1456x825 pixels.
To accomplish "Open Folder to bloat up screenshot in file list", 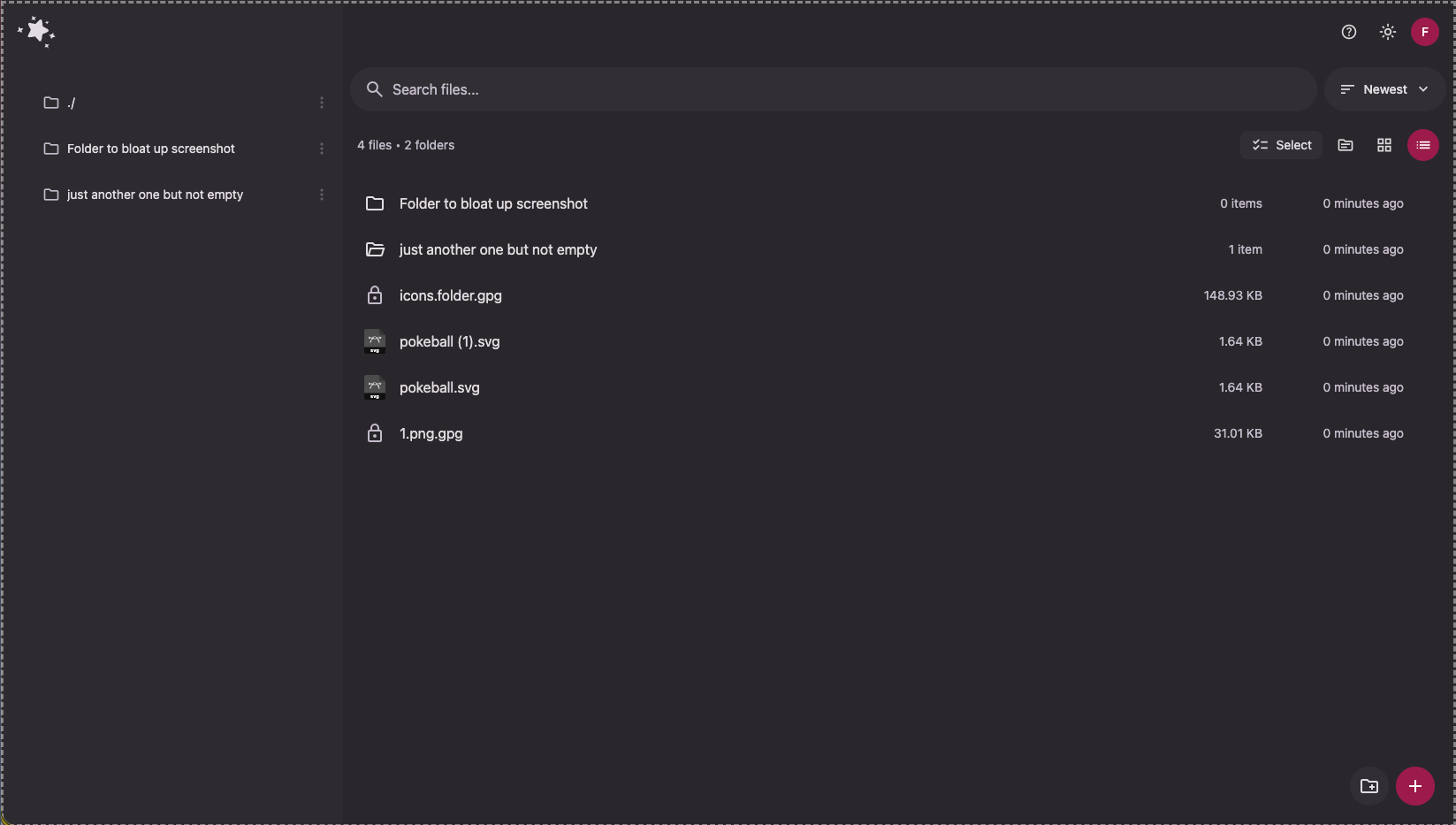I will (x=493, y=203).
